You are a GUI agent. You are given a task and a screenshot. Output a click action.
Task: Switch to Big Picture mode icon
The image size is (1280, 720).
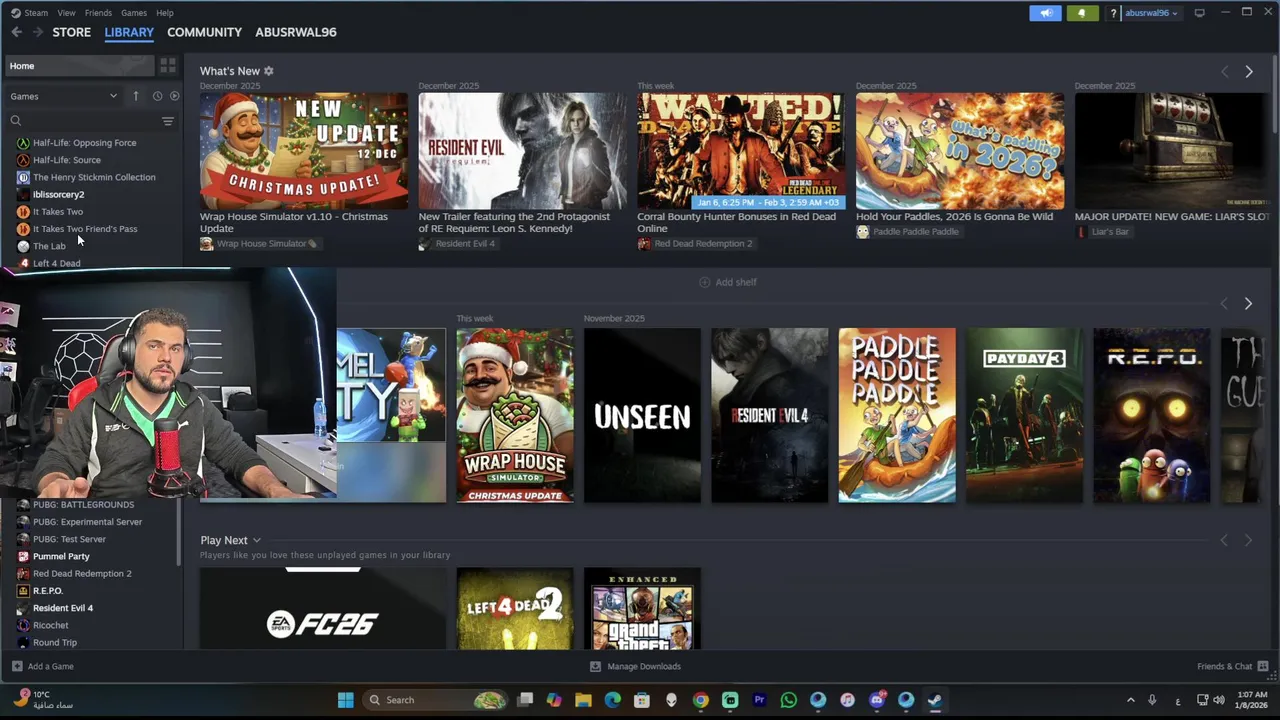1199,13
